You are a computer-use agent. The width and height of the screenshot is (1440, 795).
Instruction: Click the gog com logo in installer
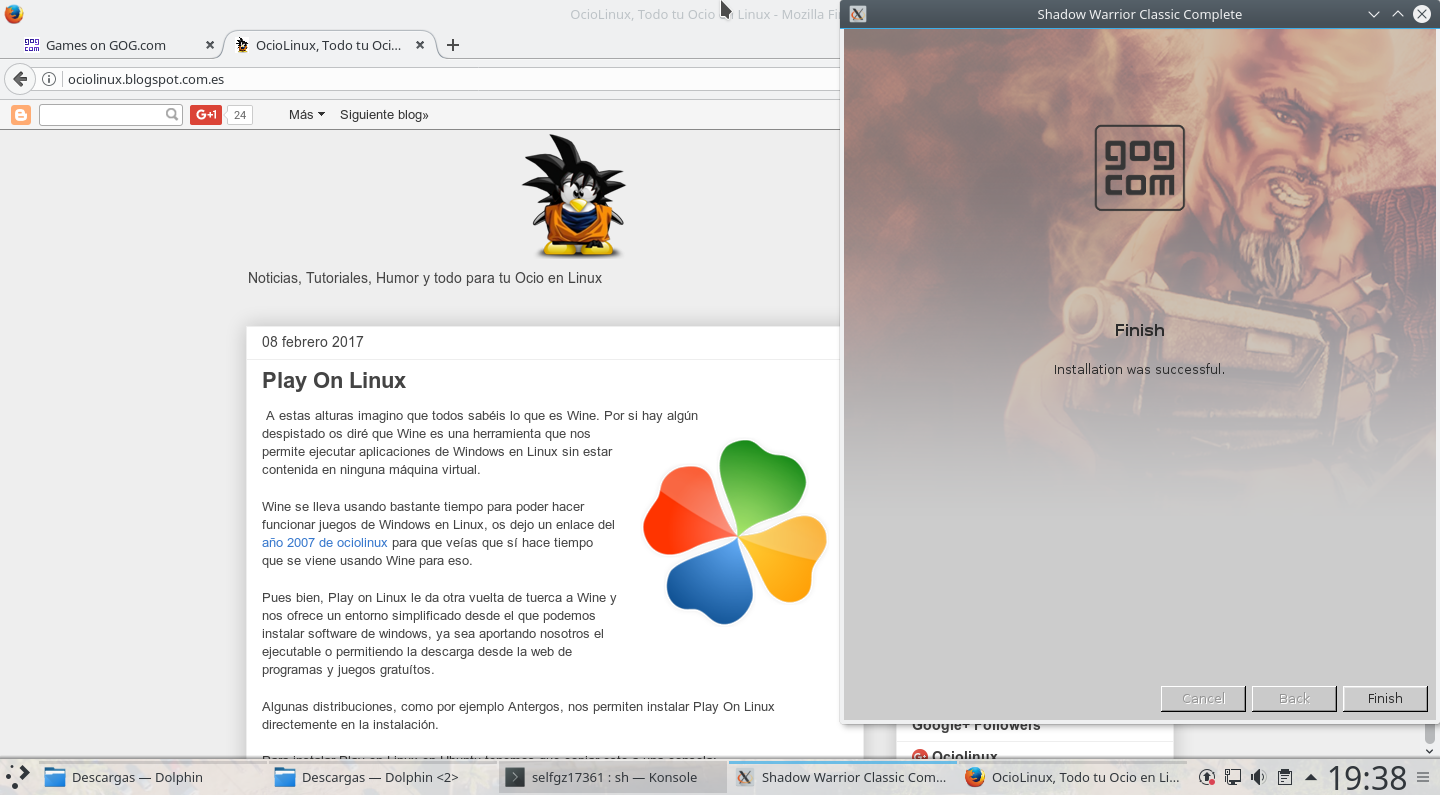point(1139,168)
